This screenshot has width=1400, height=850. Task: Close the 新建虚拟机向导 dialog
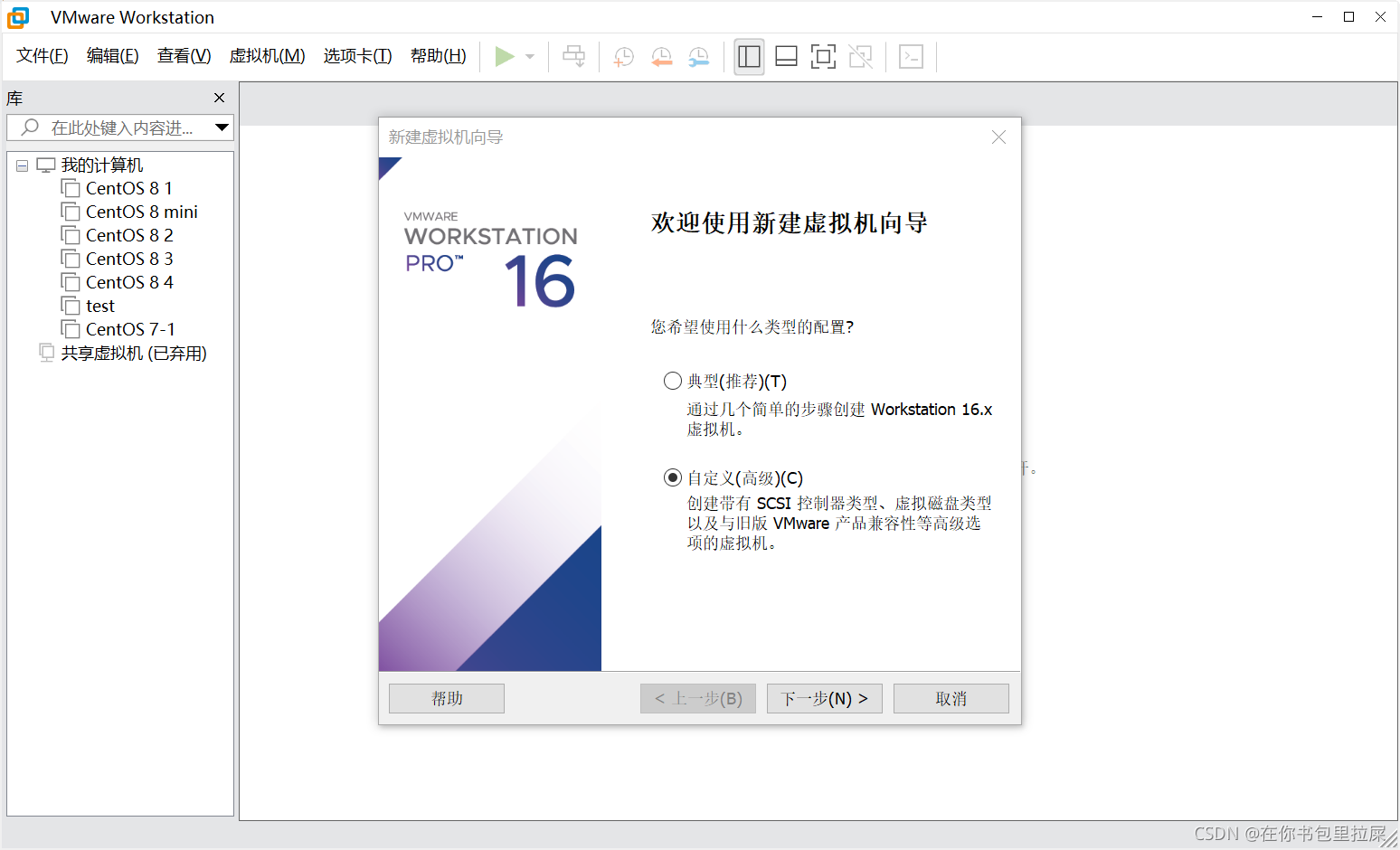pos(998,137)
